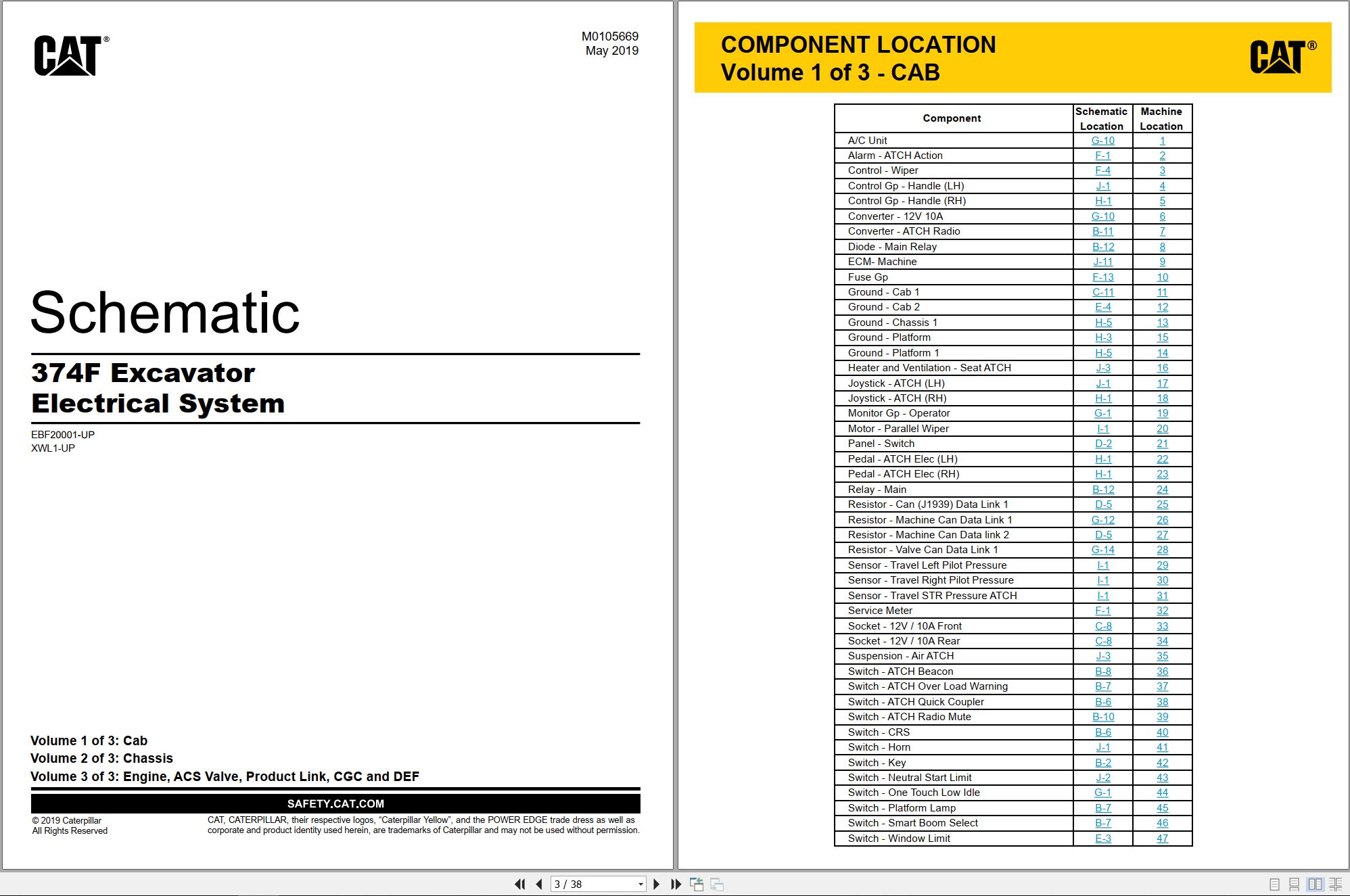Go to the previous page
Viewport: 1350px width, 896px height.
[539, 884]
